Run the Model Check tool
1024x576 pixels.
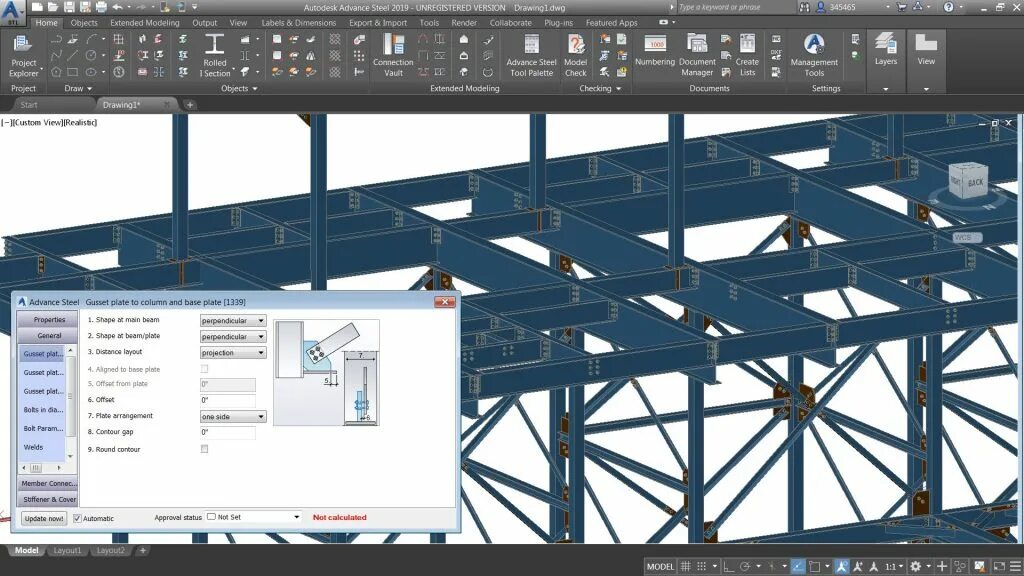pyautogui.click(x=575, y=56)
